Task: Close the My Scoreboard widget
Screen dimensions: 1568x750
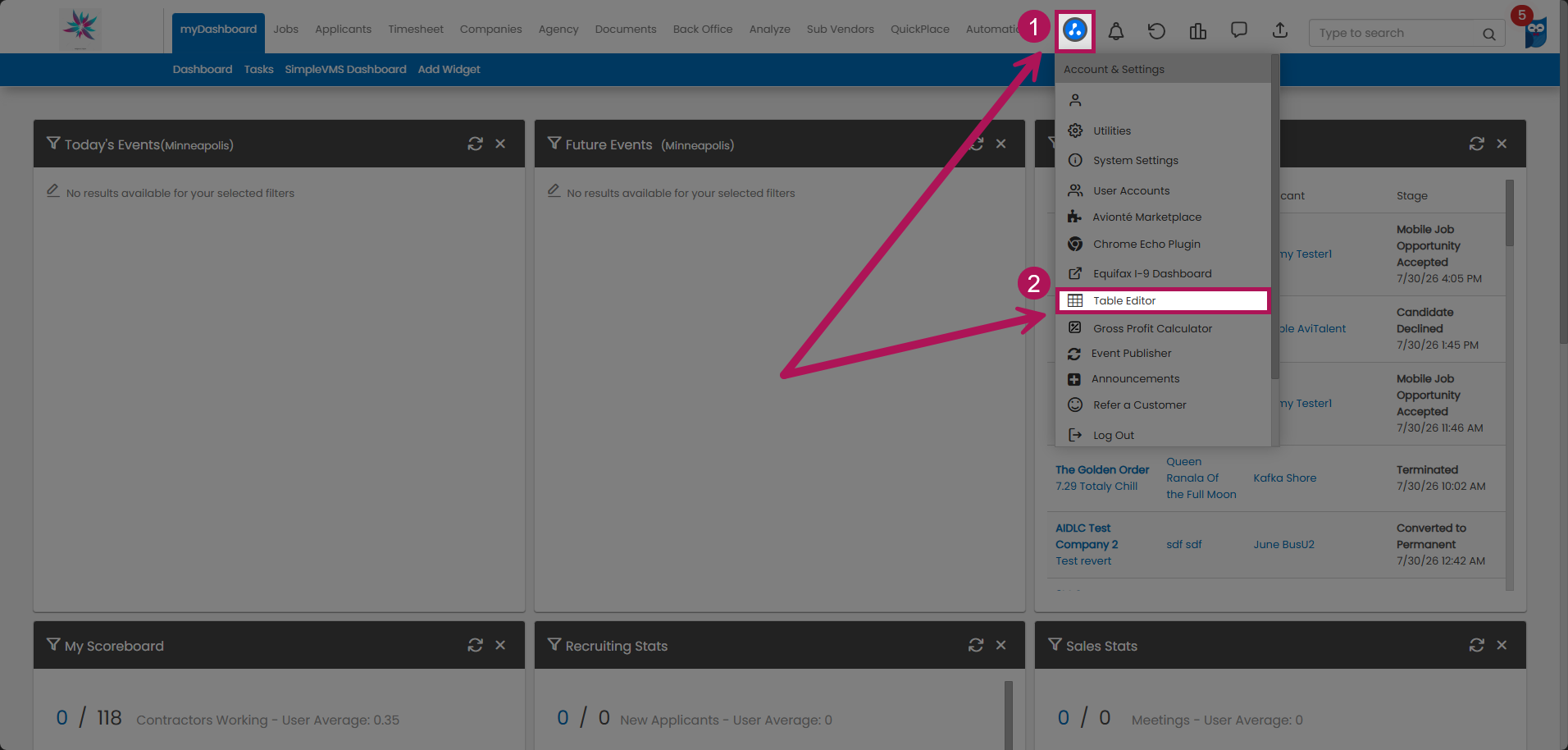Action: (x=500, y=645)
